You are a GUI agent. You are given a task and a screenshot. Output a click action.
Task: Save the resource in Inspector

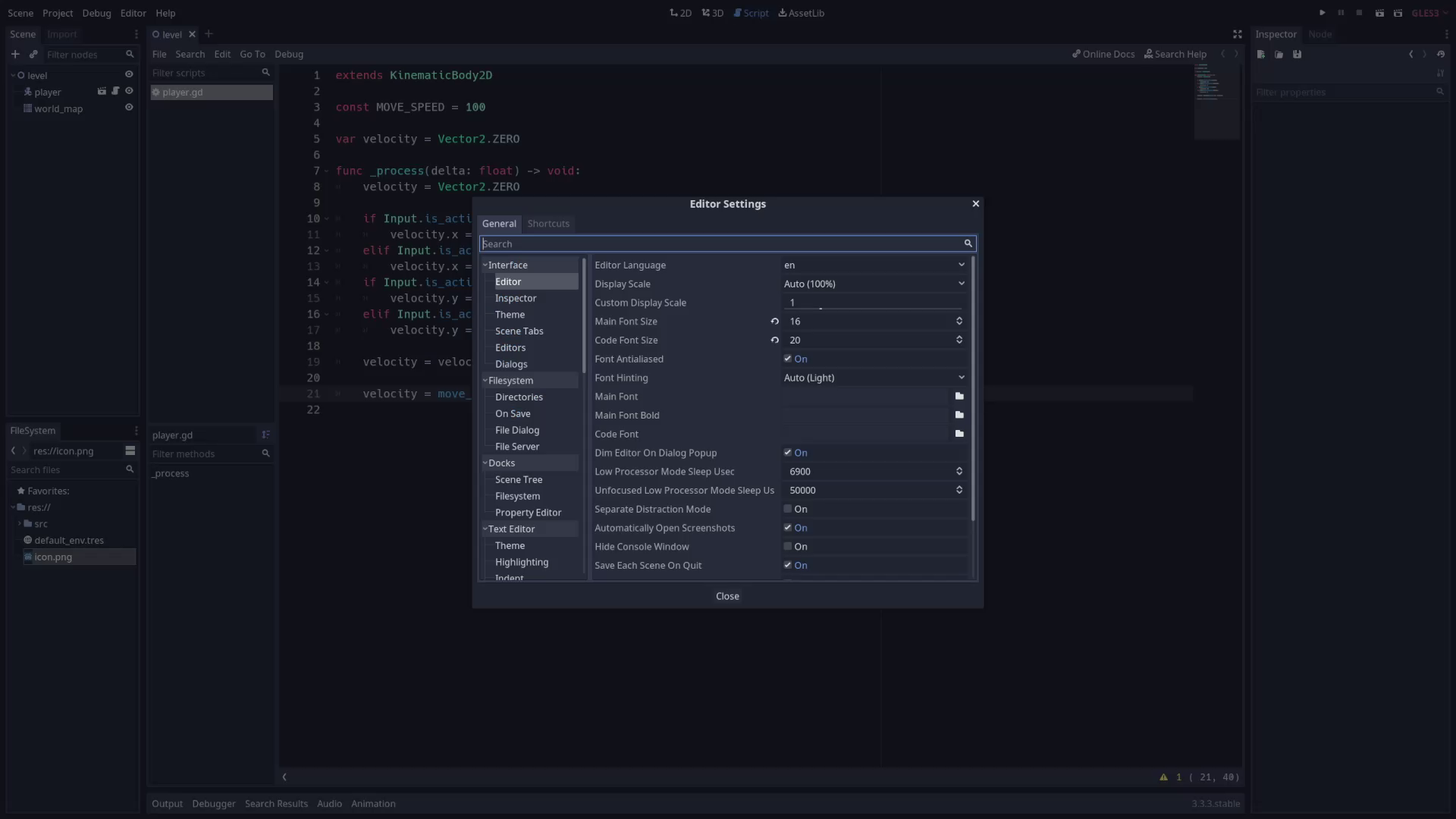1298,54
